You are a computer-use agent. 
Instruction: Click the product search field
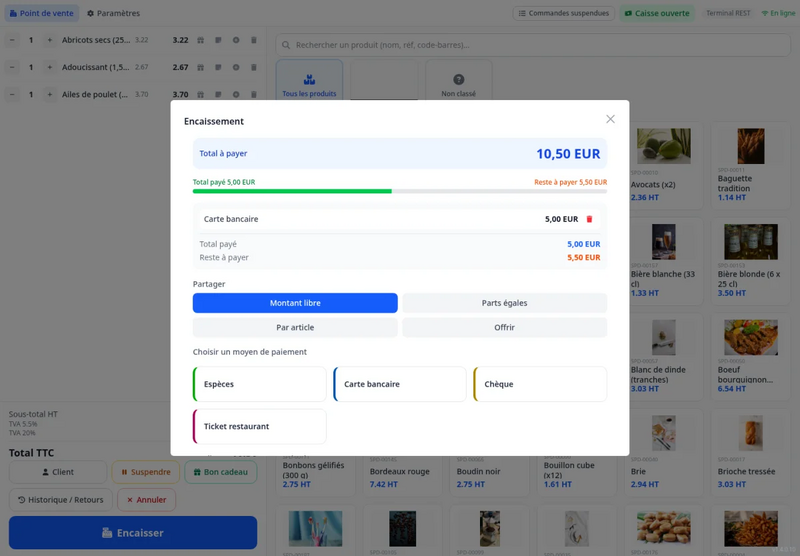(533, 45)
